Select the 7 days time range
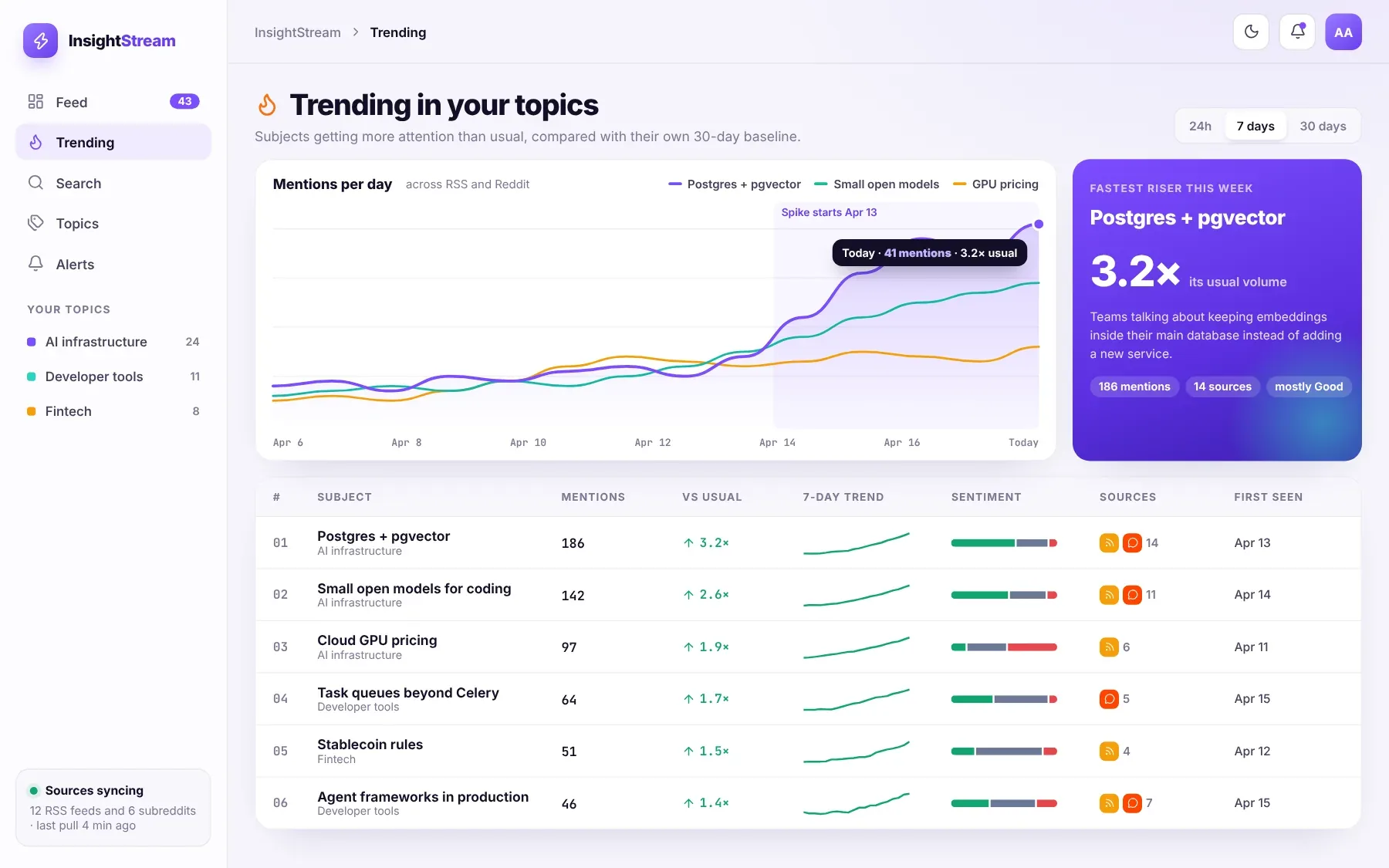Image resolution: width=1389 pixels, height=868 pixels. click(x=1256, y=126)
